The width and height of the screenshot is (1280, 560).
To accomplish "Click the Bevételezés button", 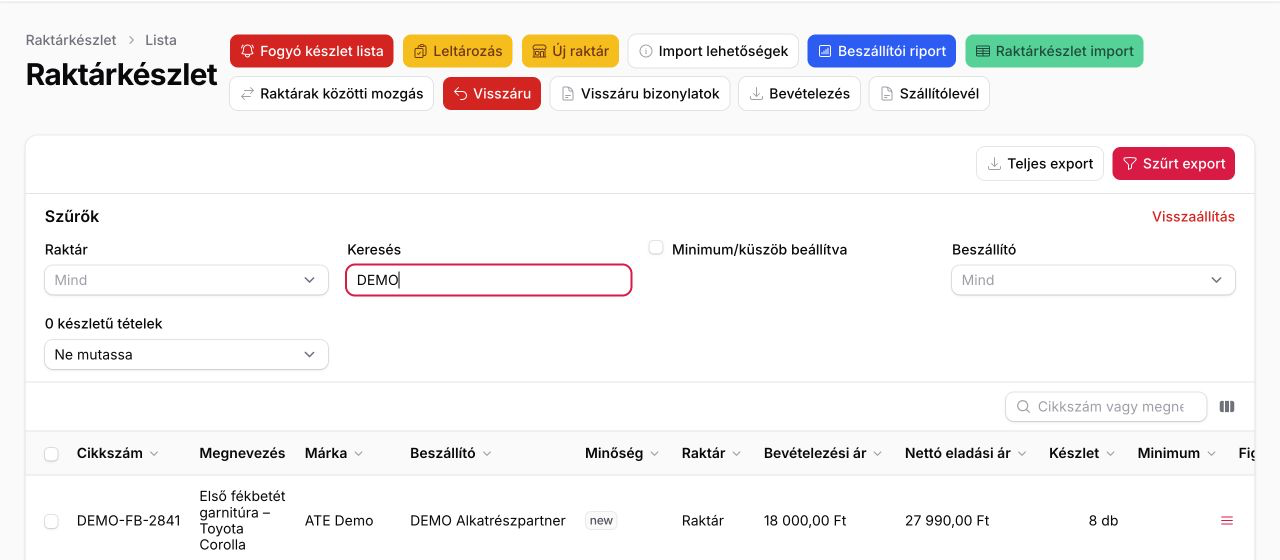I will click(x=799, y=94).
